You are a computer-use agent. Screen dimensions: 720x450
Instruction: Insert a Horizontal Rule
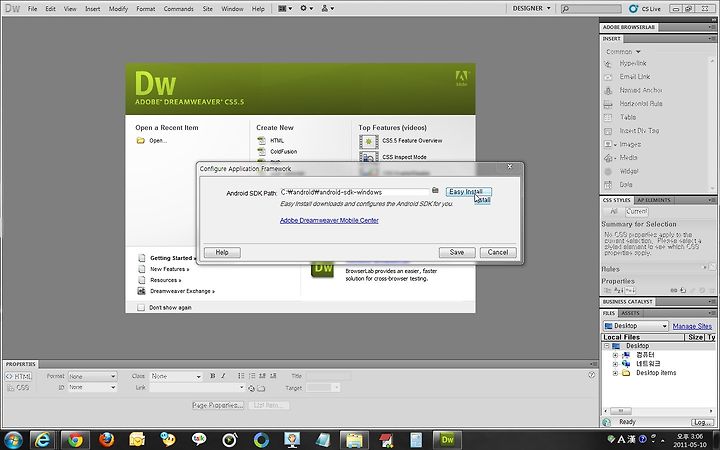pyautogui.click(x=641, y=103)
